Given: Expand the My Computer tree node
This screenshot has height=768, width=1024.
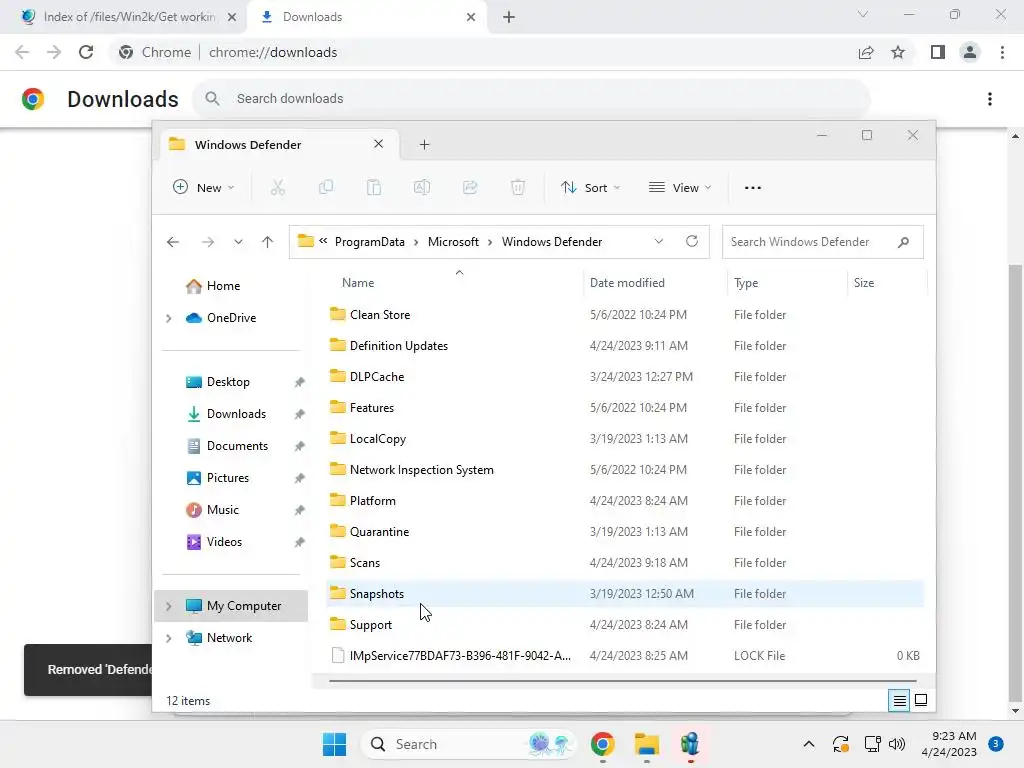Looking at the screenshot, I should [168, 606].
